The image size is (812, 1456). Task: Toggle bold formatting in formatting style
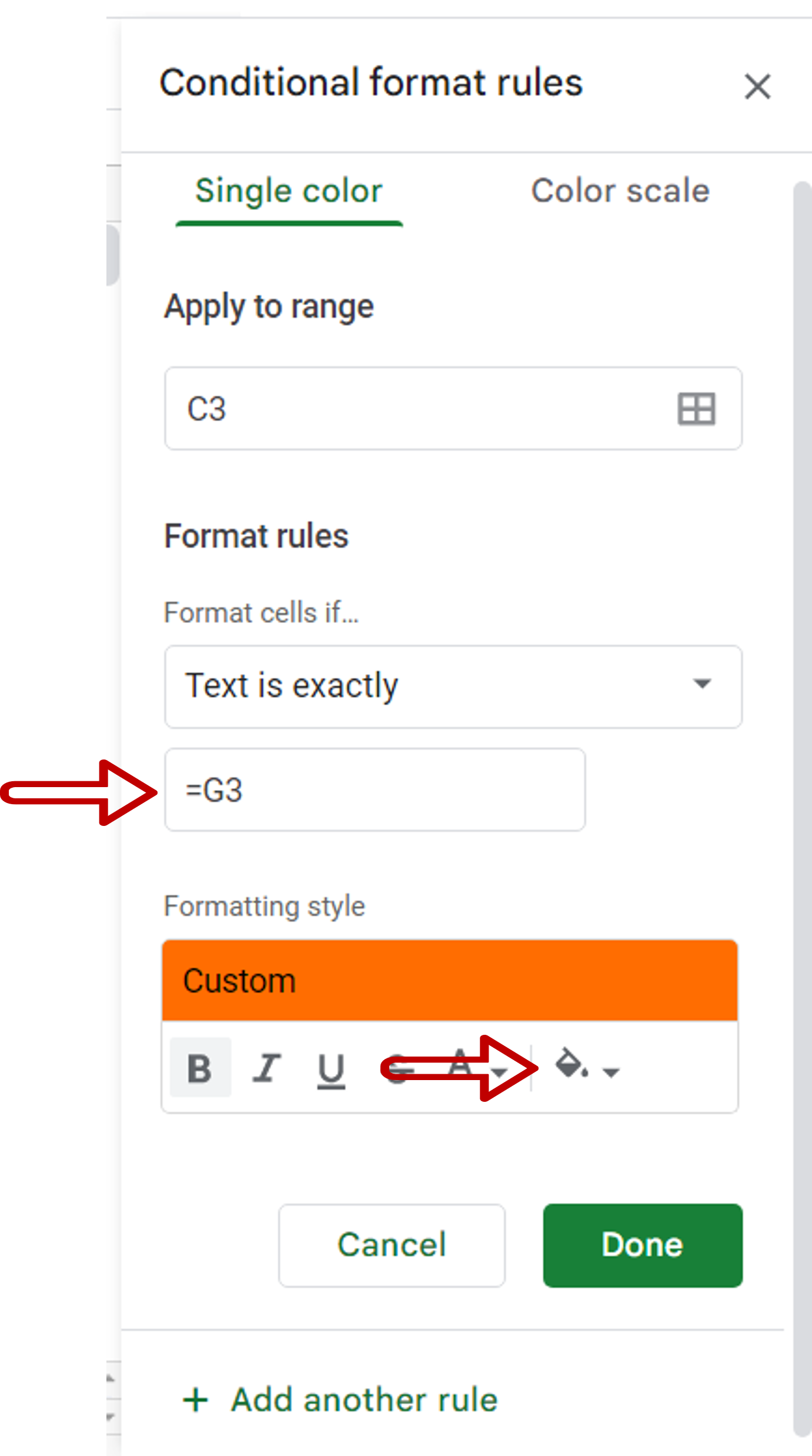point(201,1068)
